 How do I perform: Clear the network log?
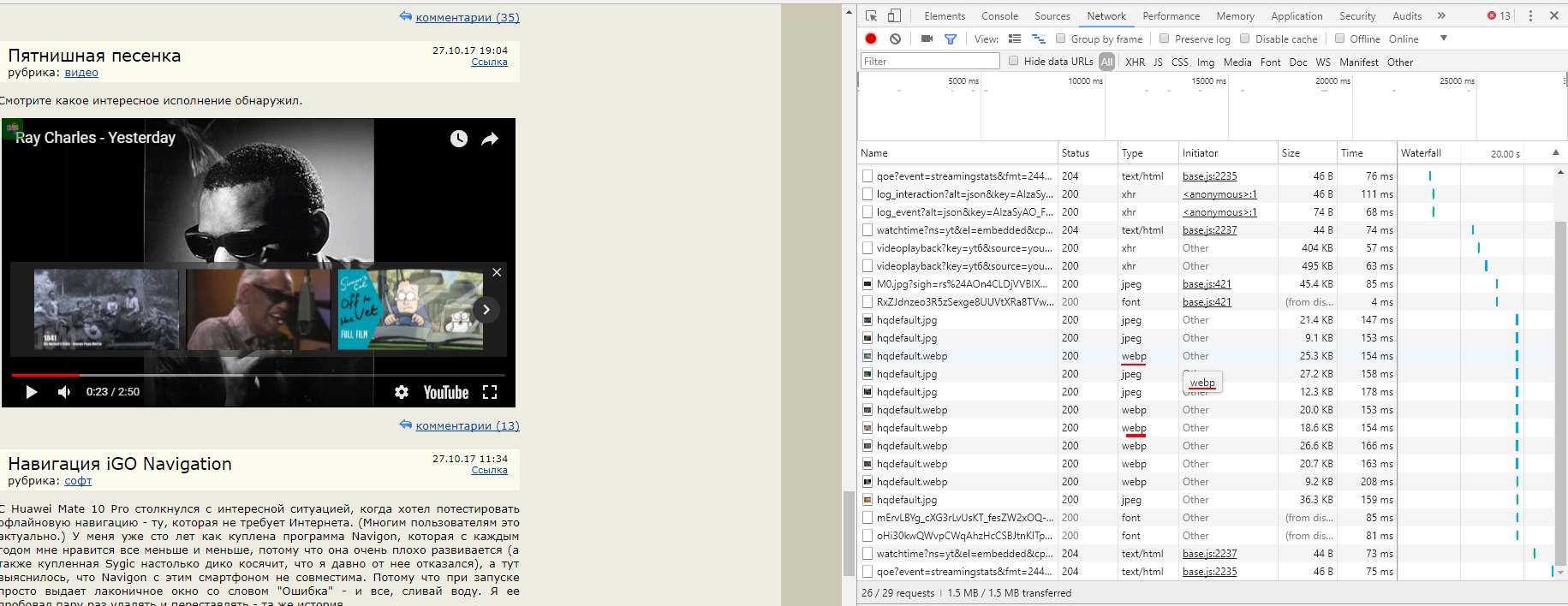[895, 39]
